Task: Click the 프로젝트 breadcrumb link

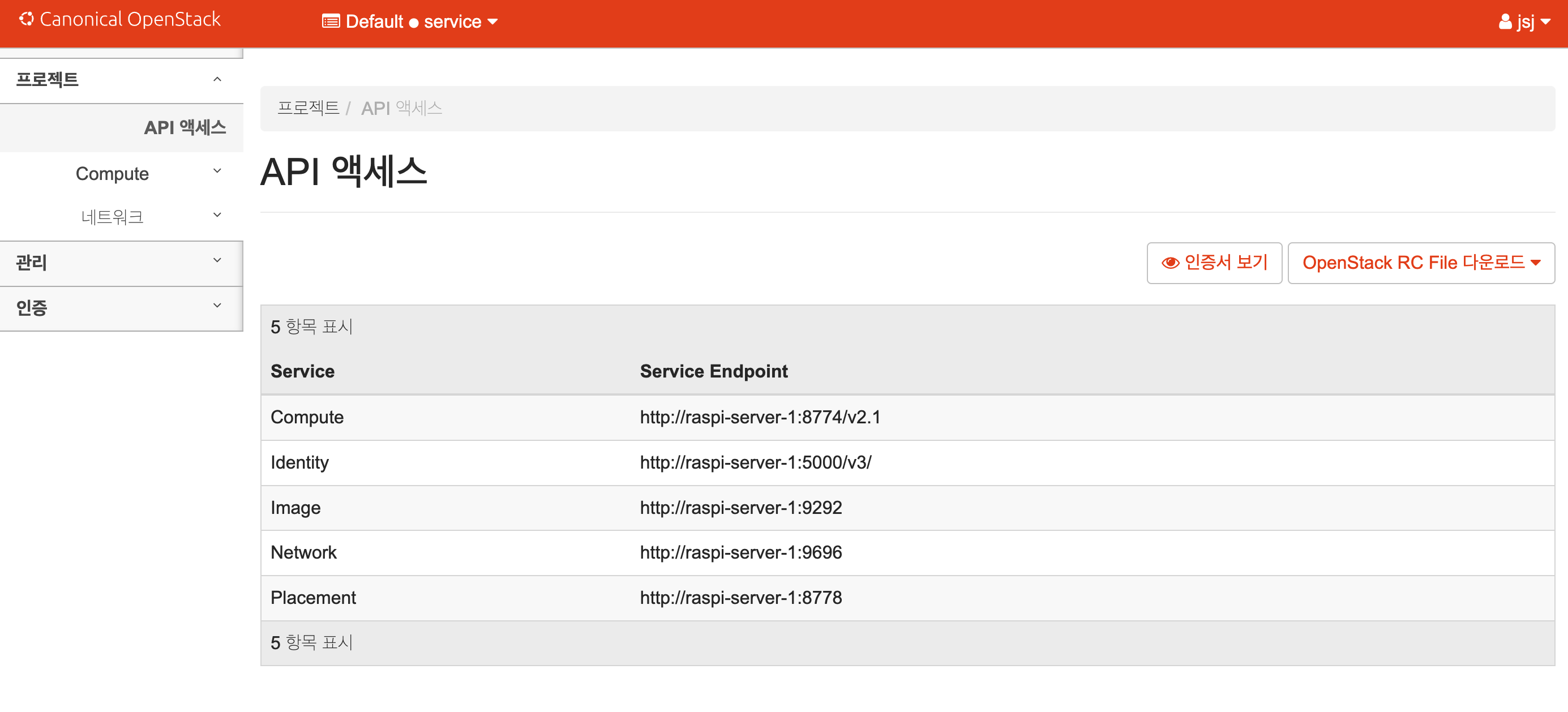Action: [308, 108]
